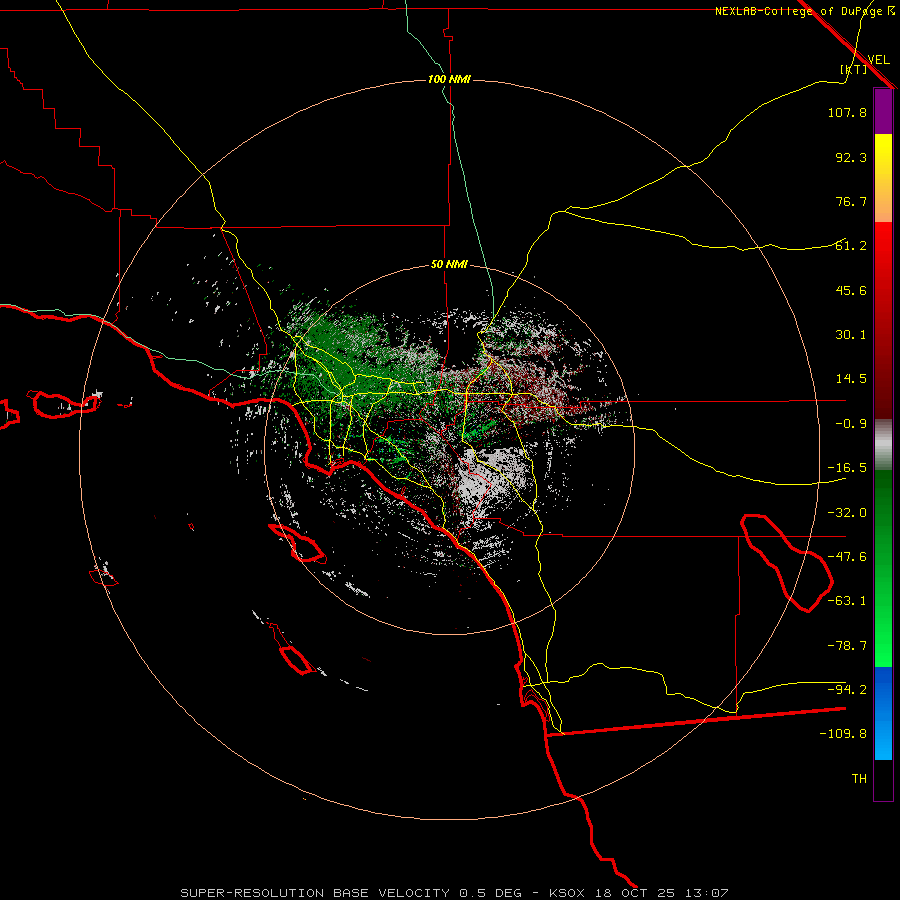Click the -0.9 velocity scale value
The image size is (900, 900).
[851, 424]
